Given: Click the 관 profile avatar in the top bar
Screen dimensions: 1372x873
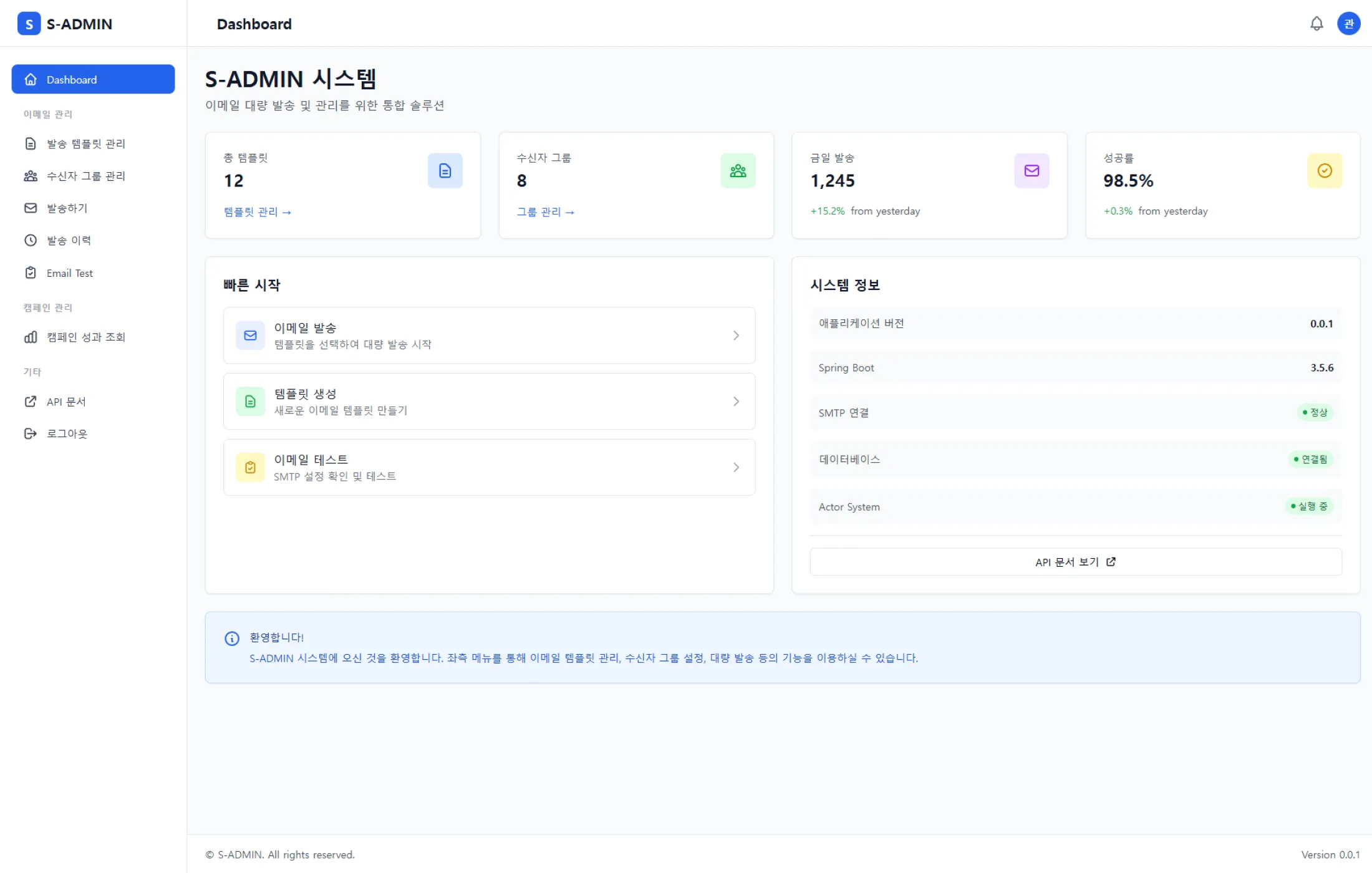Looking at the screenshot, I should click(1349, 24).
